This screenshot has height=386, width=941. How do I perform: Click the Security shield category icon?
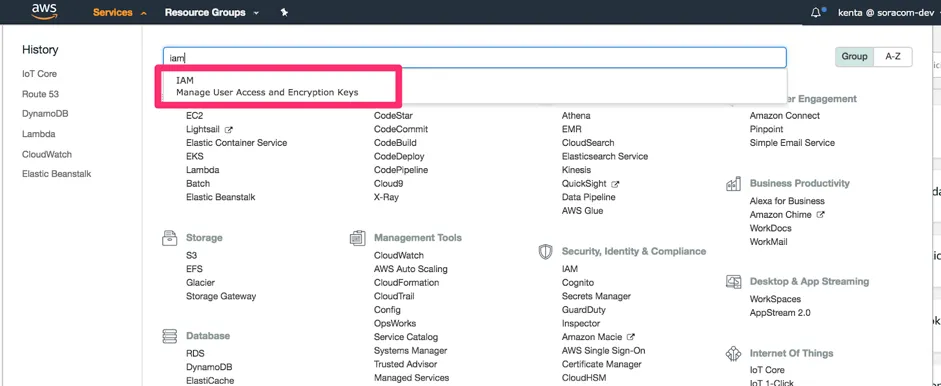pos(545,252)
